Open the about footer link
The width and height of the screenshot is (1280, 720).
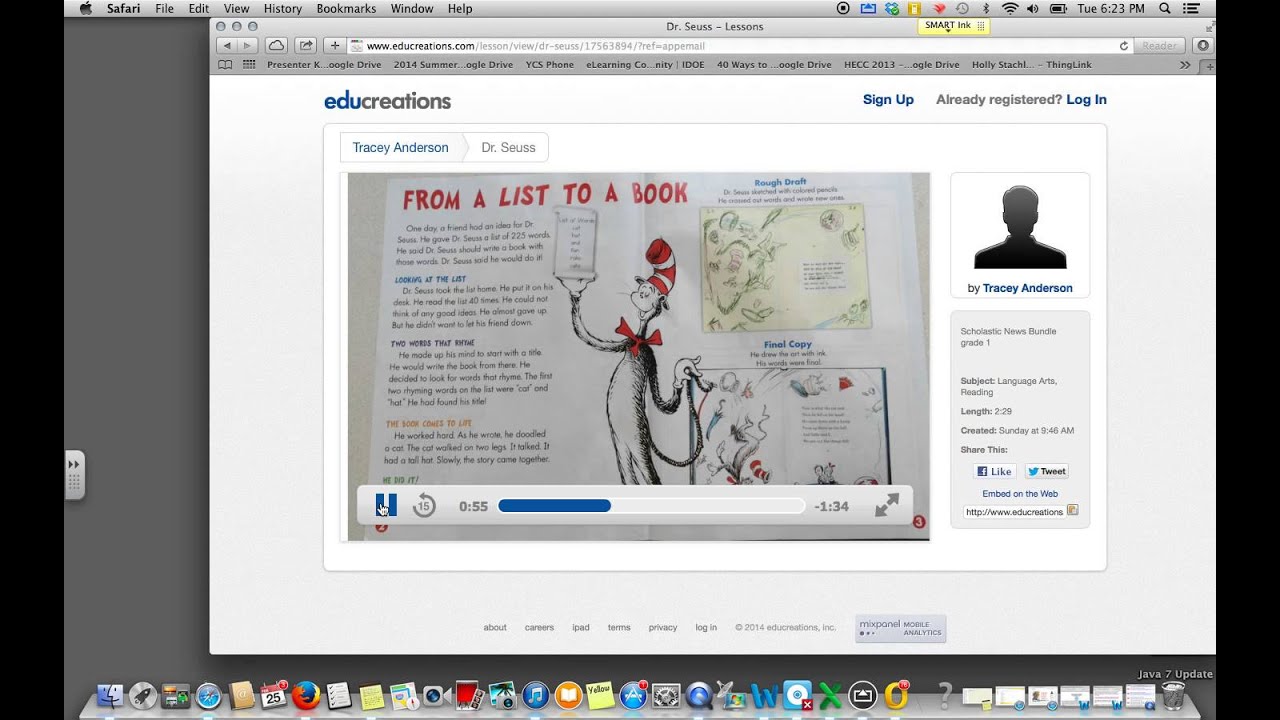[495, 628]
